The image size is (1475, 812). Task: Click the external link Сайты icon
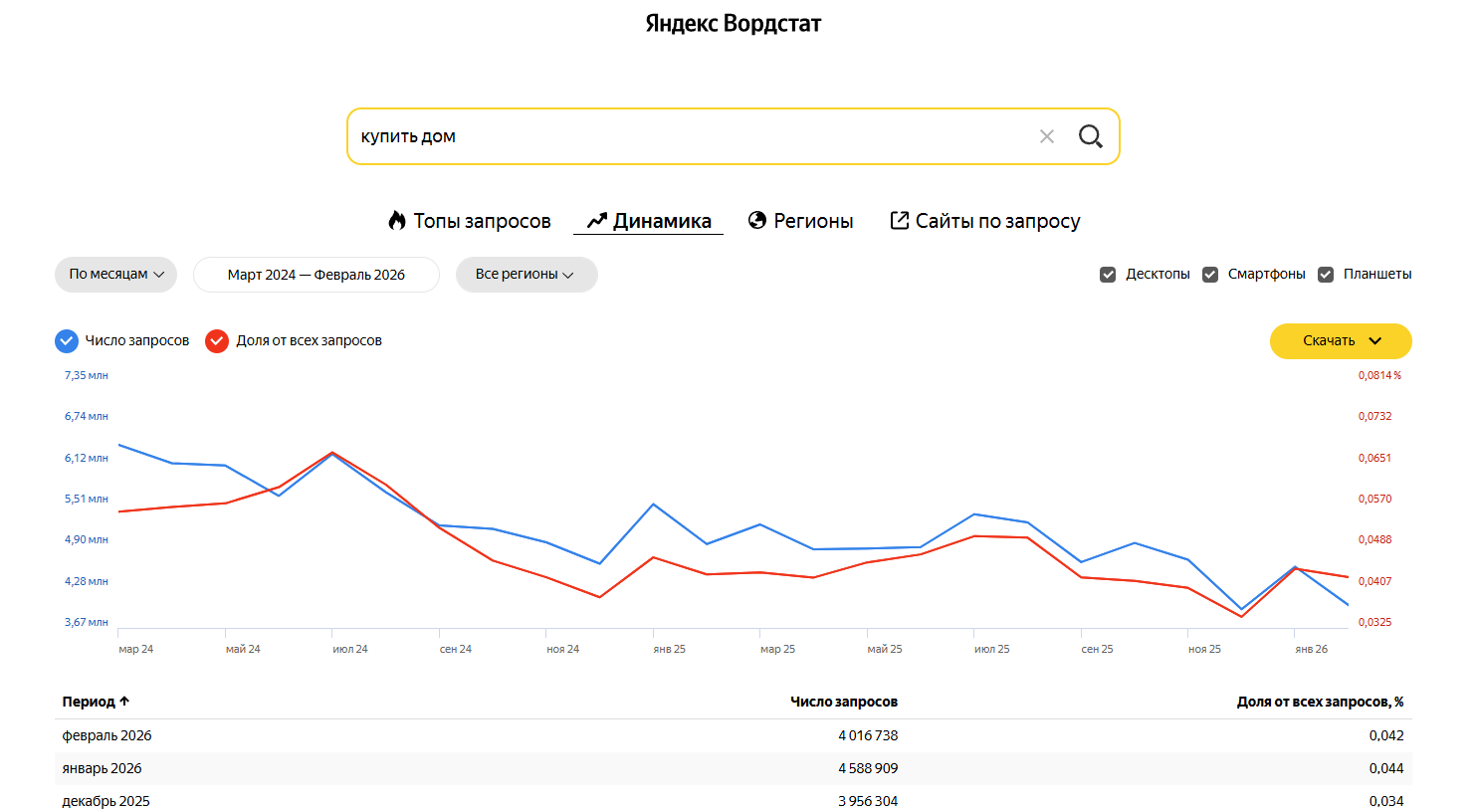899,221
